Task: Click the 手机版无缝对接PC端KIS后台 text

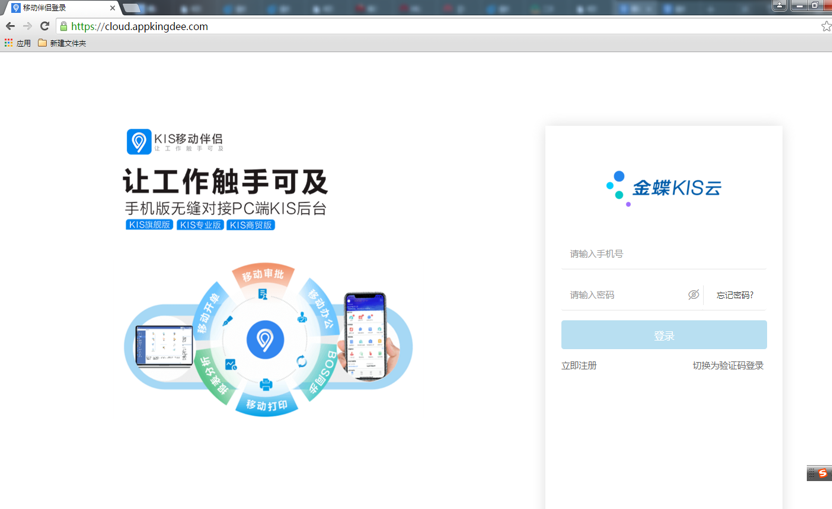Action: (226, 209)
